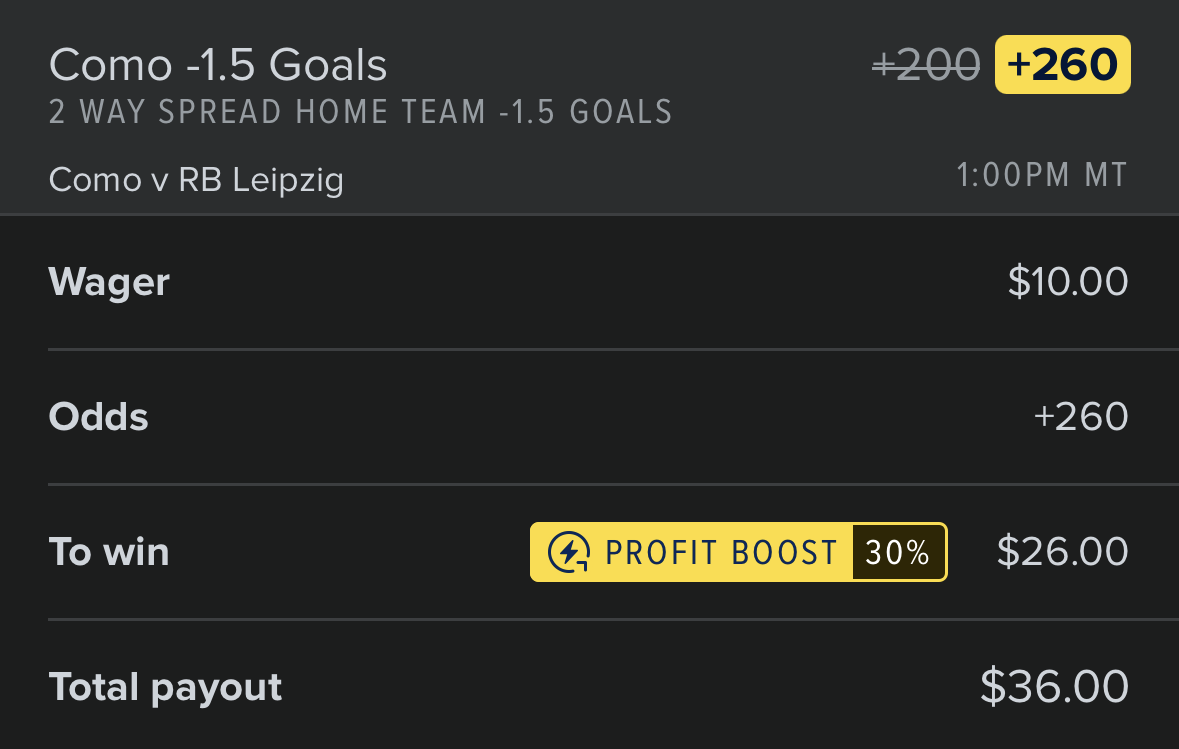Screen dimensions: 1179x749
Task: Click the 30% boost percentage badge
Action: [x=898, y=553]
